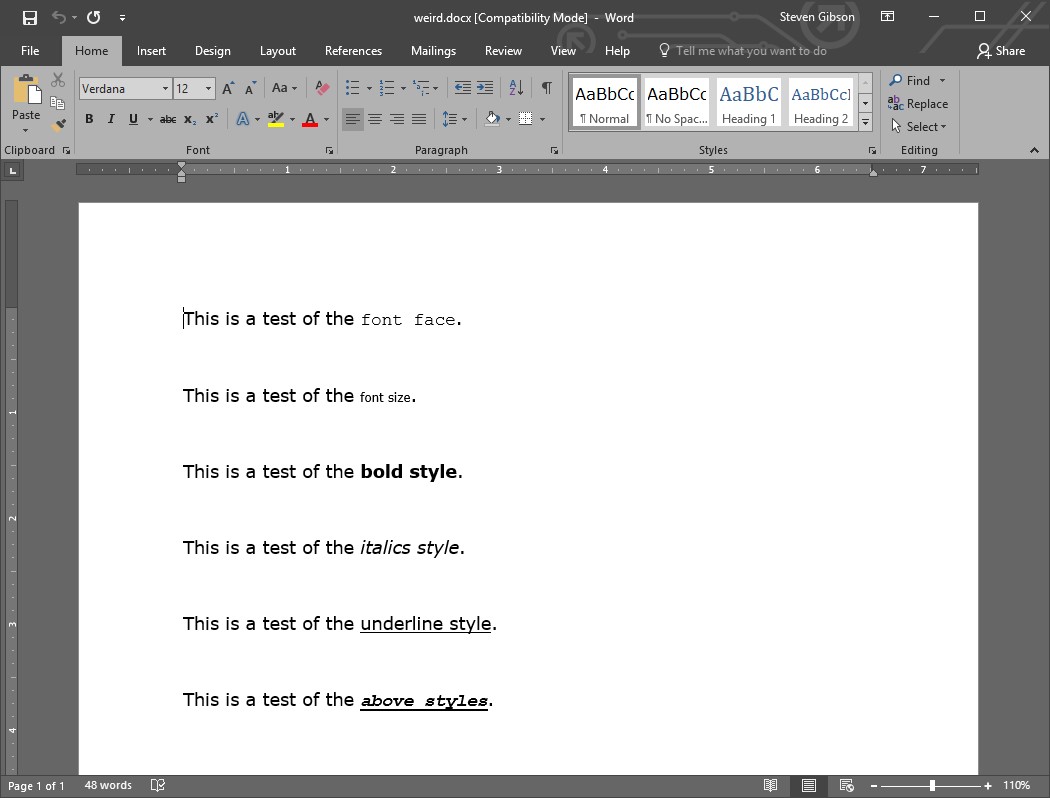The width and height of the screenshot is (1050, 798).
Task: Click the Tell me what you want to do box
Action: [750, 51]
